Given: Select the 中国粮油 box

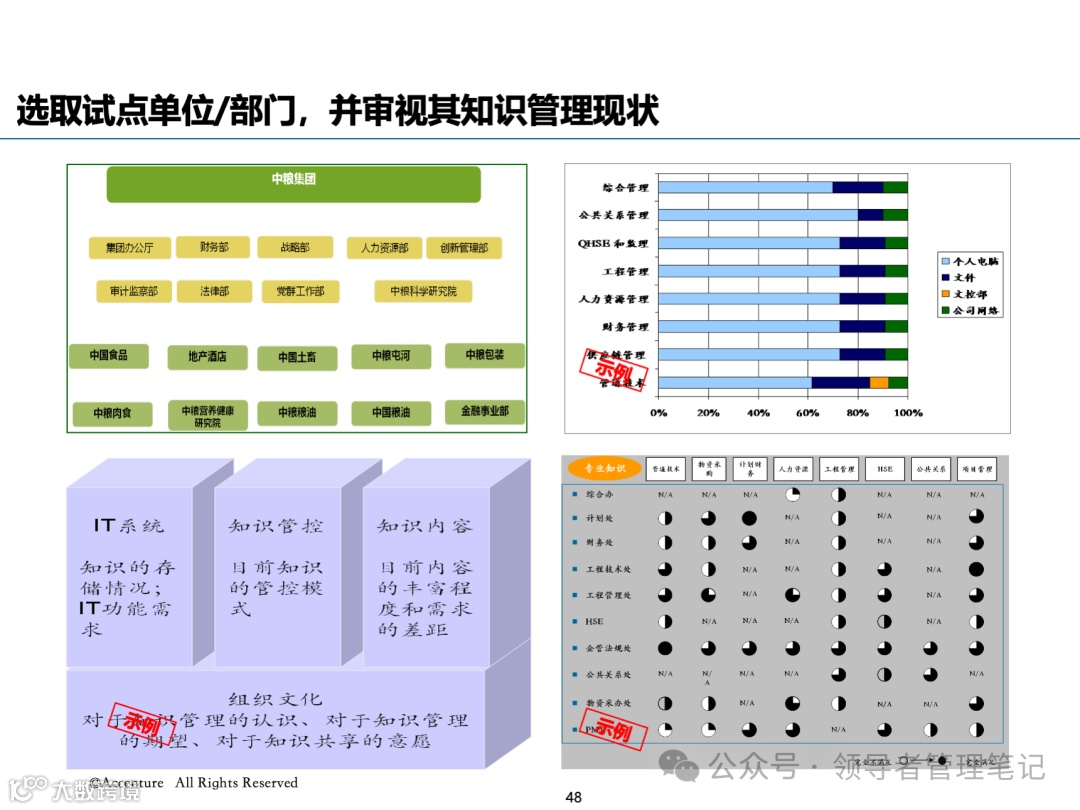Looking at the screenshot, I should pos(391,413).
